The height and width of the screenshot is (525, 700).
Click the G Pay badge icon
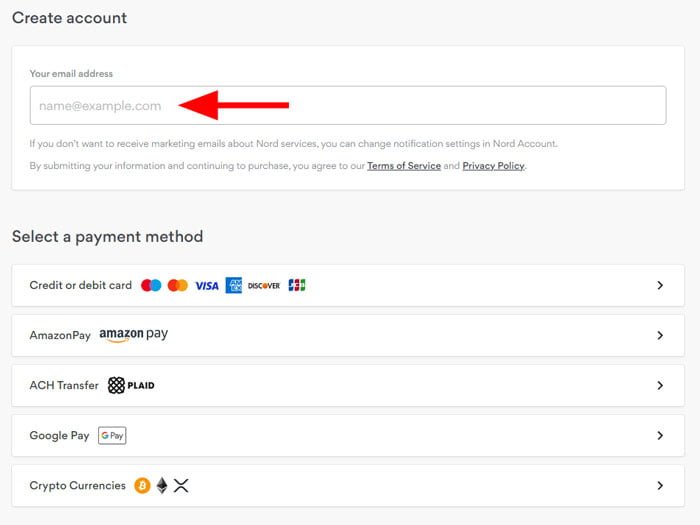[x=112, y=435]
